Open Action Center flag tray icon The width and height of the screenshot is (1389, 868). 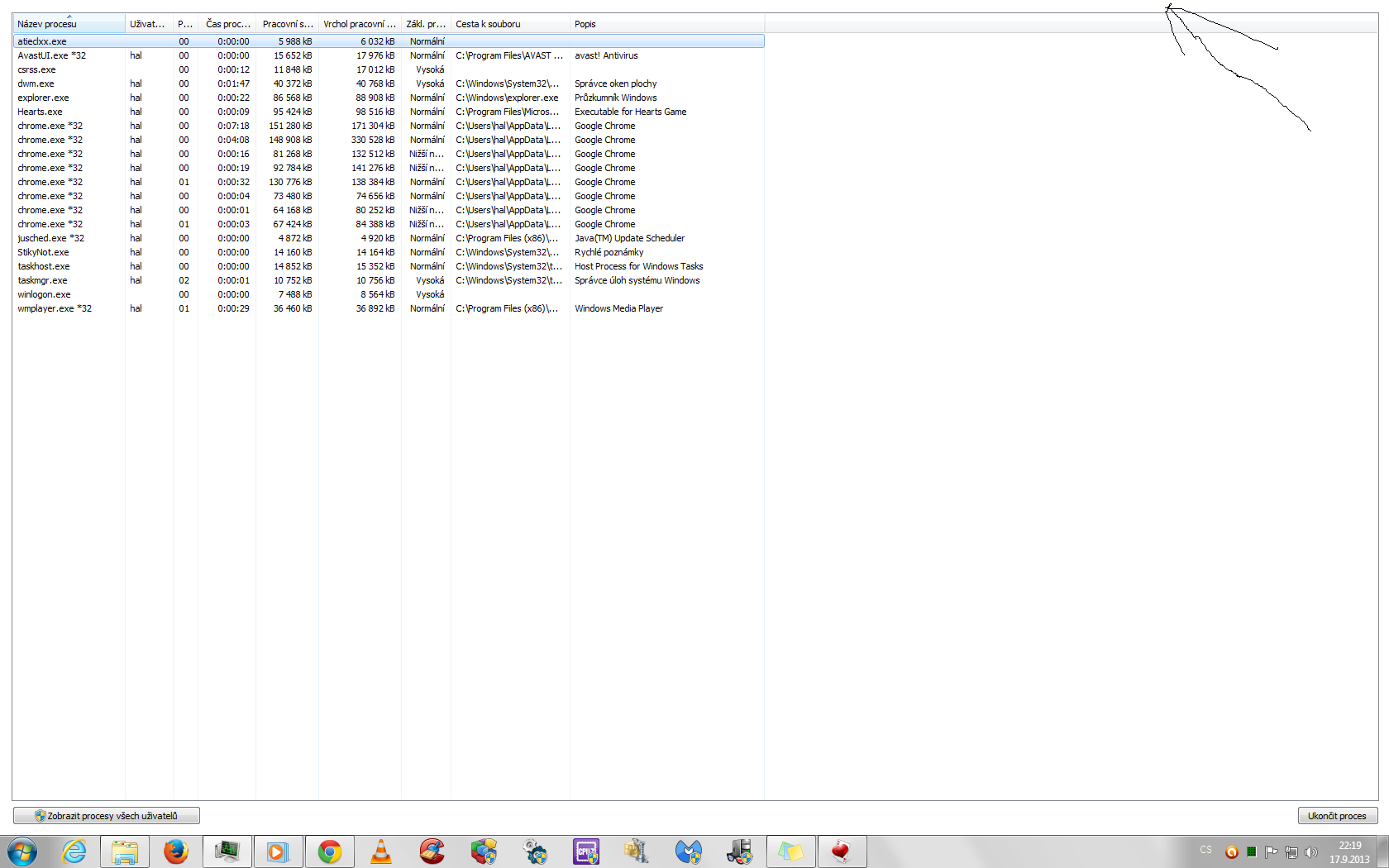click(1272, 852)
